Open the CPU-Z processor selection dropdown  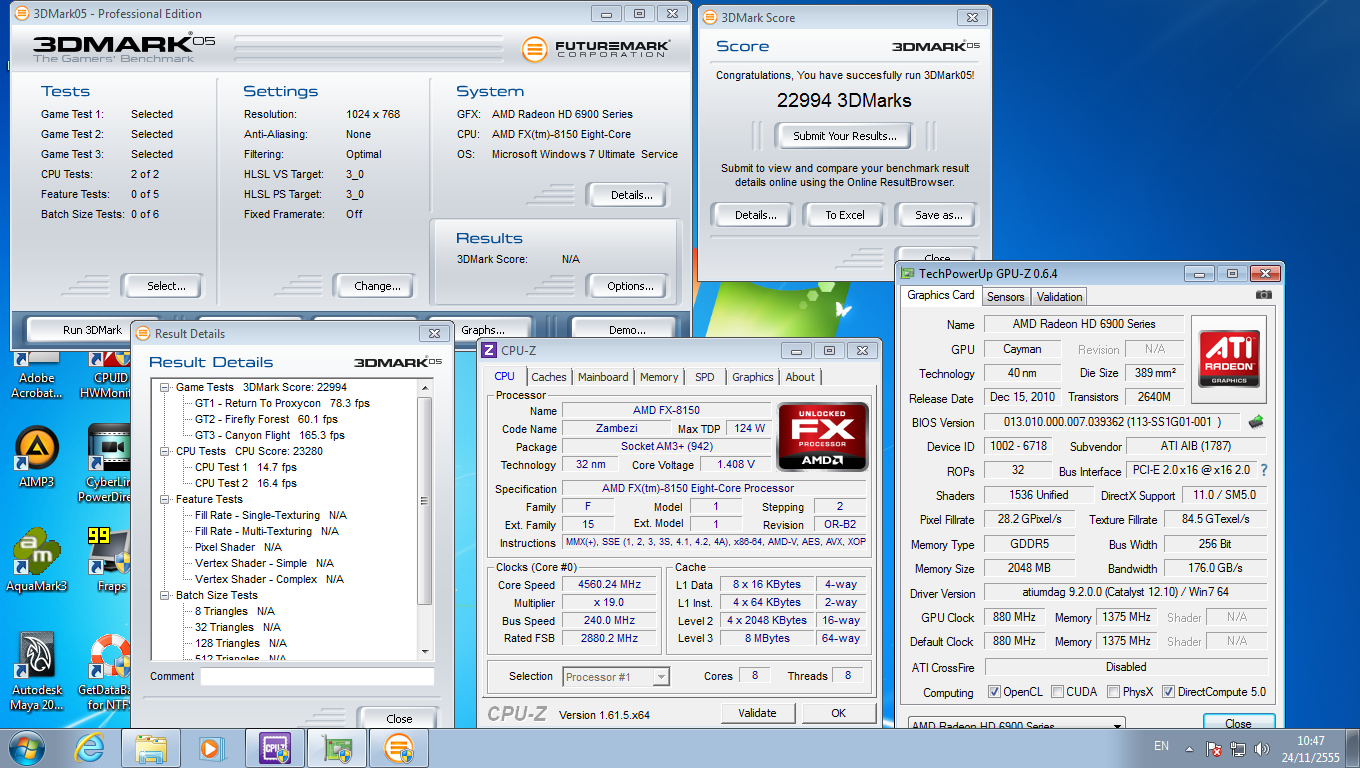[x=616, y=677]
